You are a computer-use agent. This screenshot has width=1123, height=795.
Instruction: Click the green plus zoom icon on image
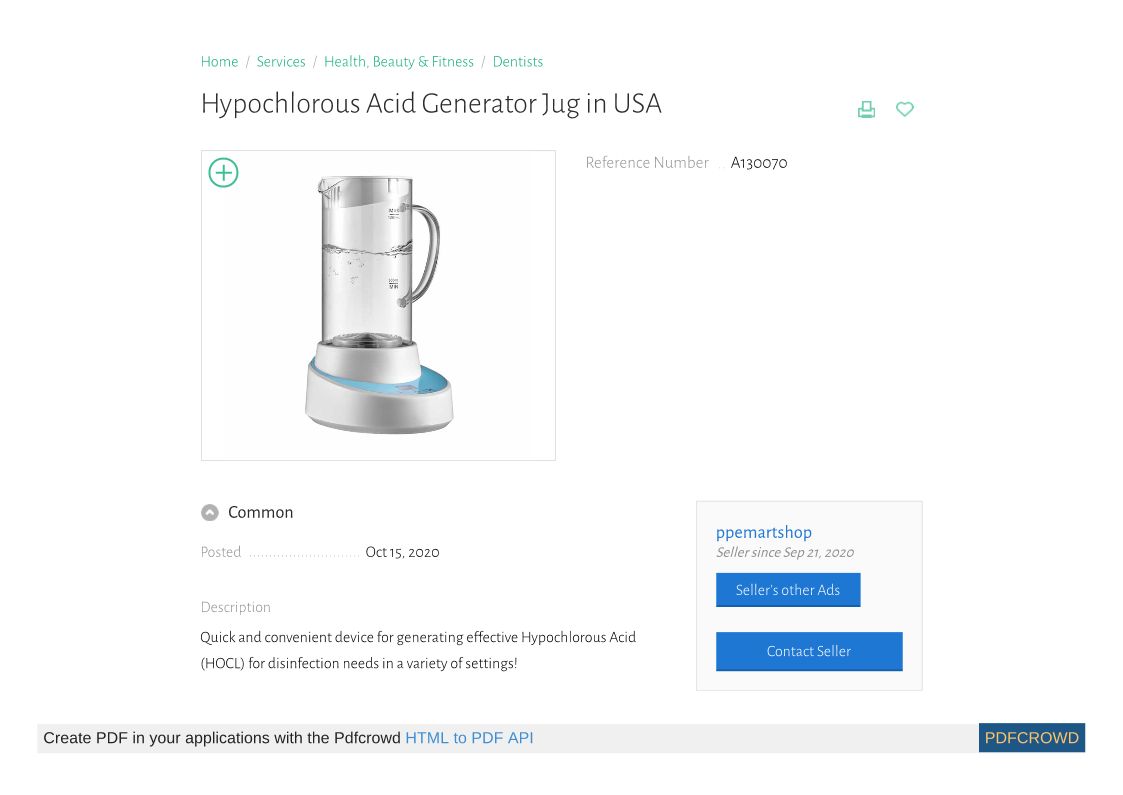pos(223,173)
